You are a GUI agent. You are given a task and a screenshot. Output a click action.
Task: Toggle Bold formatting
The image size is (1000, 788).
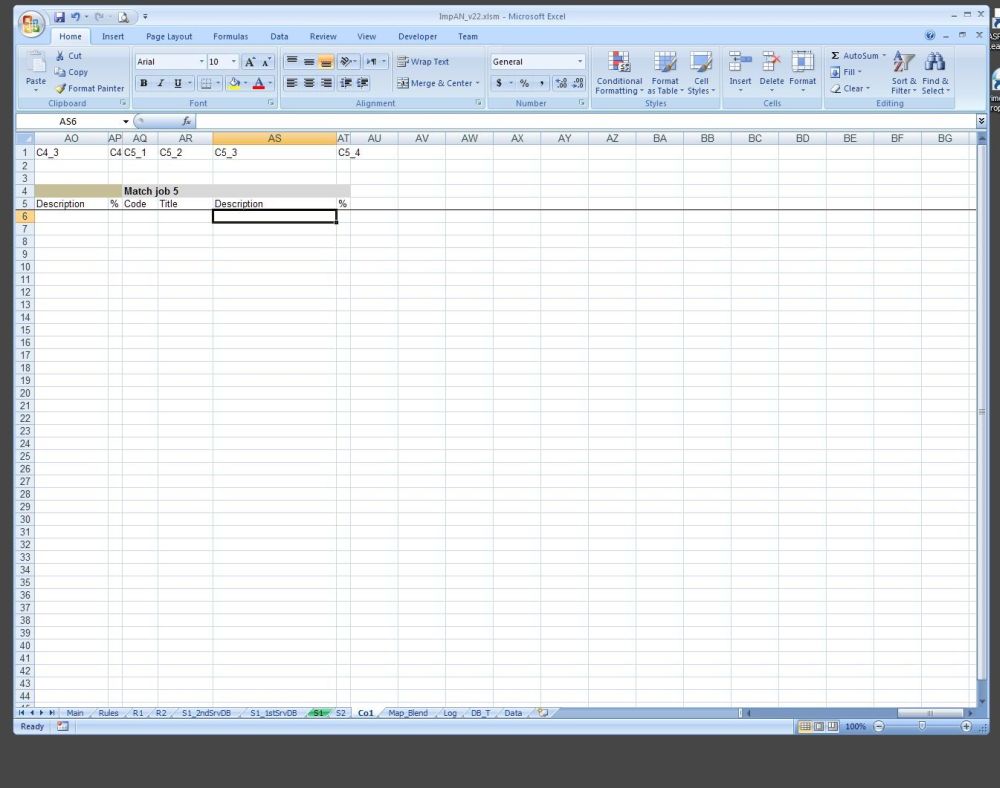tap(144, 83)
